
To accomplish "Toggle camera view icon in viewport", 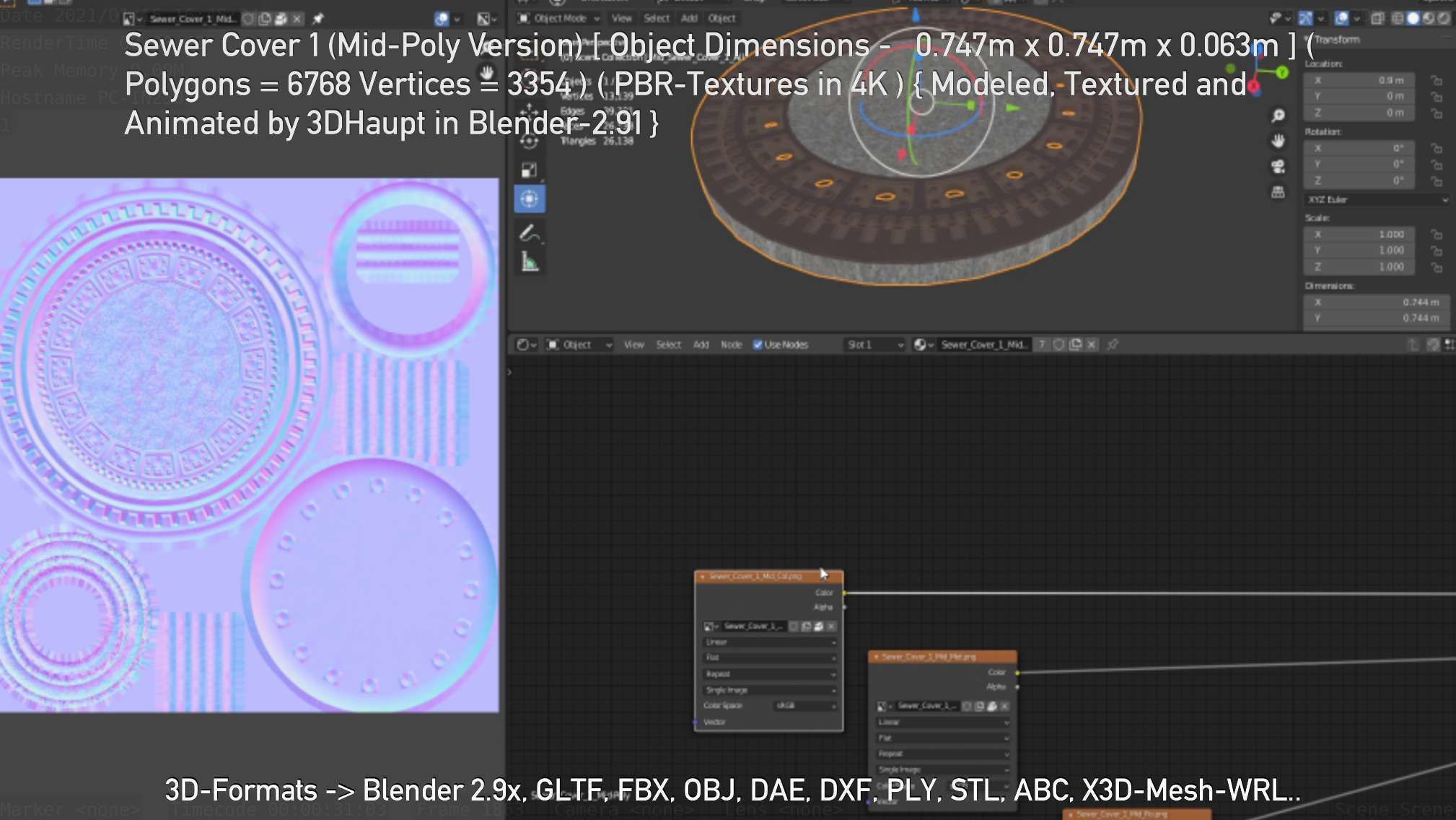I will pos(1278,167).
